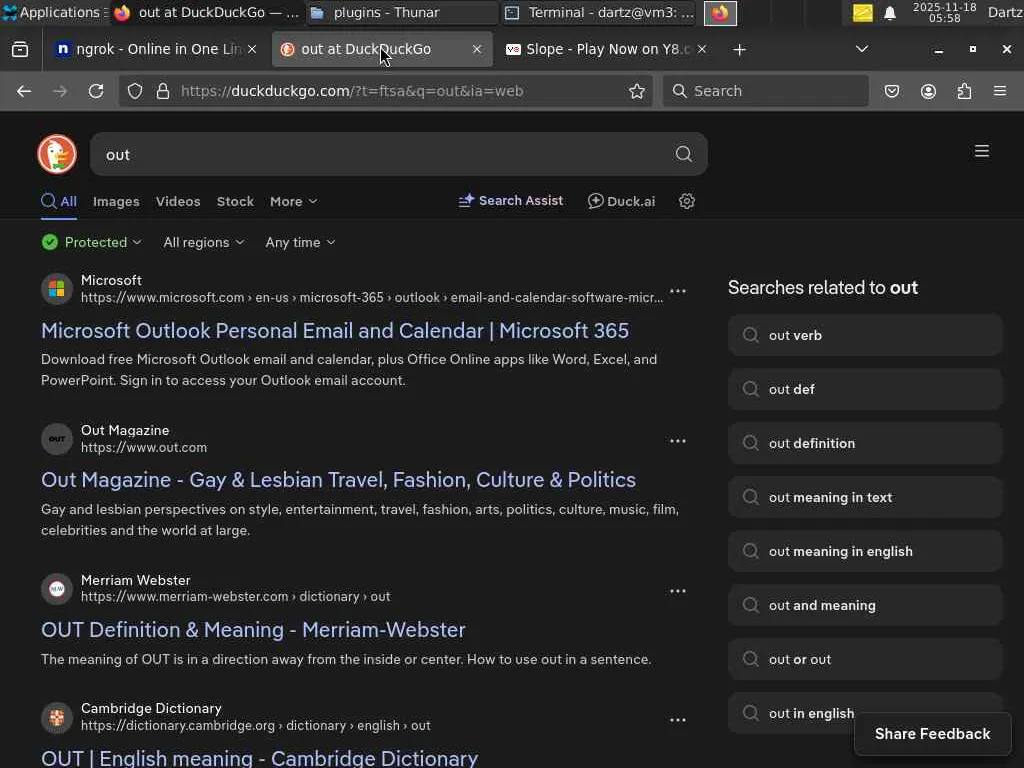View site security lock info
The width and height of the screenshot is (1024, 768).
[x=163, y=91]
